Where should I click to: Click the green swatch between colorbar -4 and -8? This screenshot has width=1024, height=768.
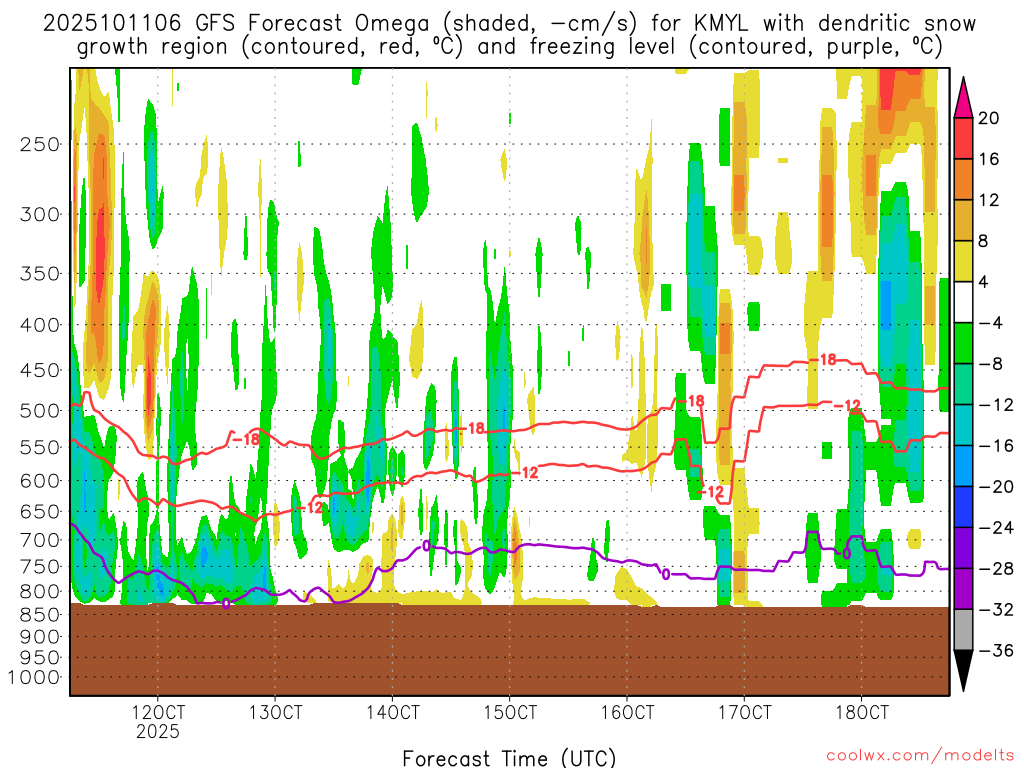tap(963, 344)
